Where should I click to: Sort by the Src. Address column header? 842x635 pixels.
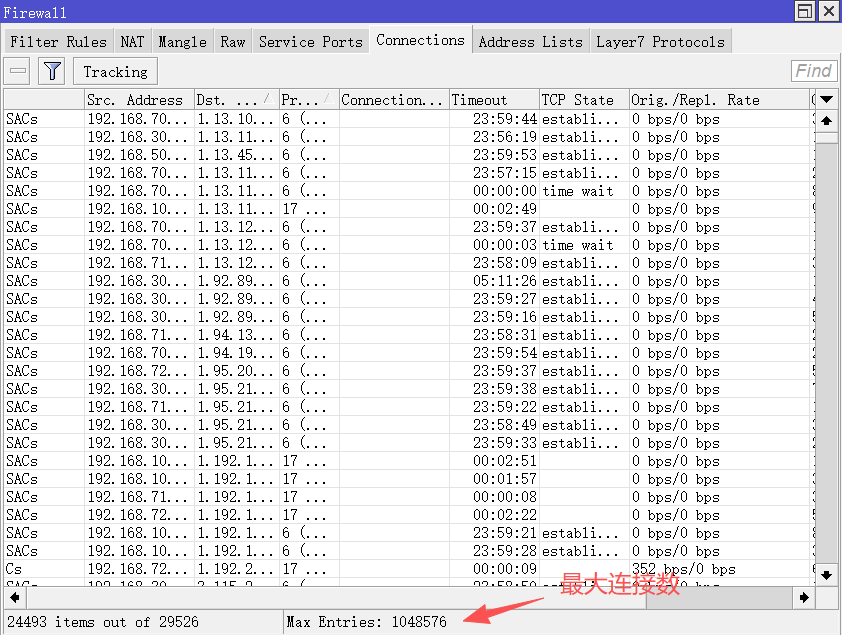coord(138,100)
